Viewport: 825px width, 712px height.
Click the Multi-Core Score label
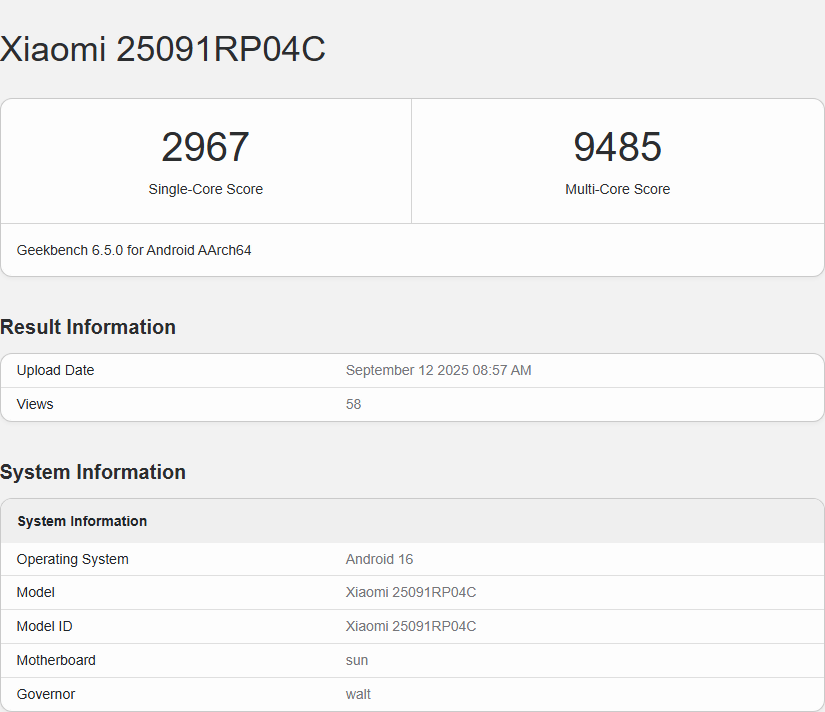pyautogui.click(x=617, y=189)
